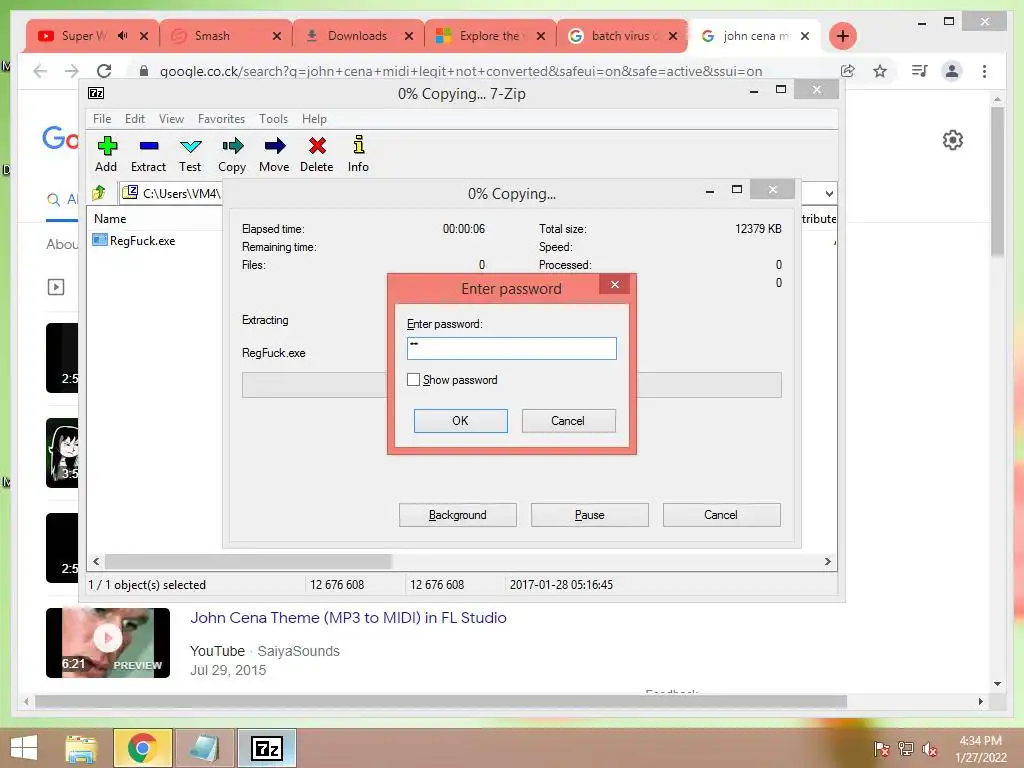The height and width of the screenshot is (768, 1024).
Task: Expand the 7-Zip address path dropdown
Action: [829, 193]
